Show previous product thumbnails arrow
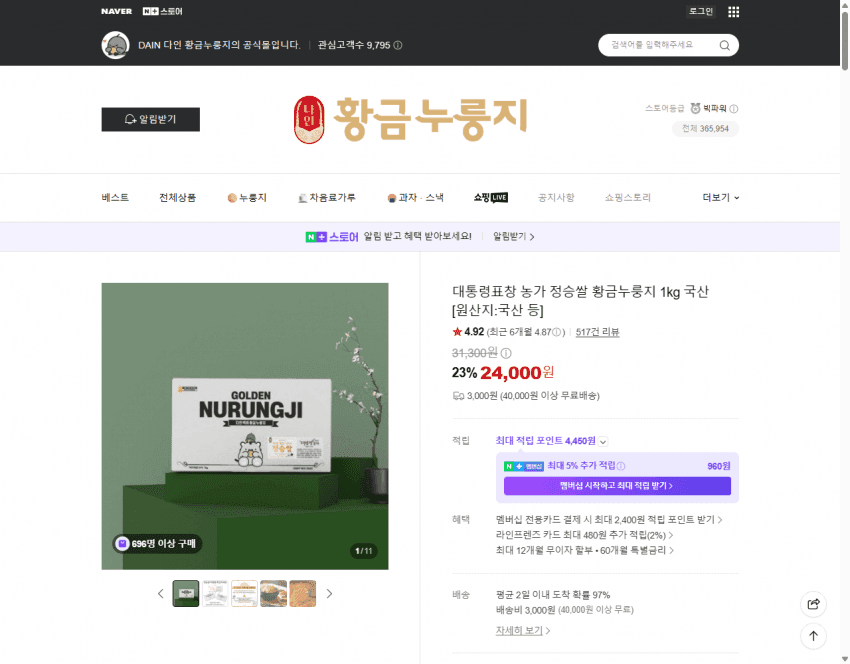The height and width of the screenshot is (664, 850). click(x=160, y=594)
